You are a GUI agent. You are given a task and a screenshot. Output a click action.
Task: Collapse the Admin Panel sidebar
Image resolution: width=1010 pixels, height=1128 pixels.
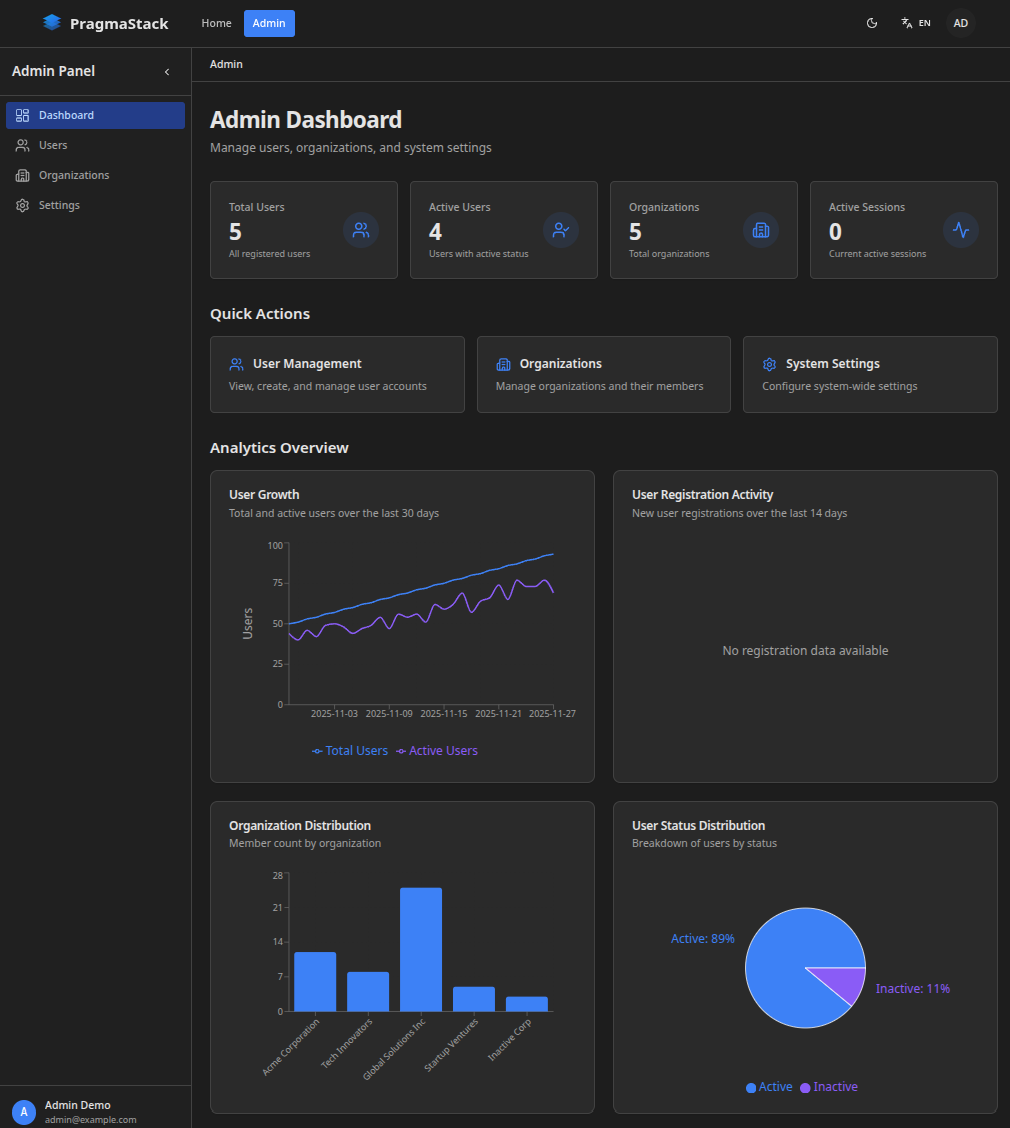pyautogui.click(x=166, y=71)
